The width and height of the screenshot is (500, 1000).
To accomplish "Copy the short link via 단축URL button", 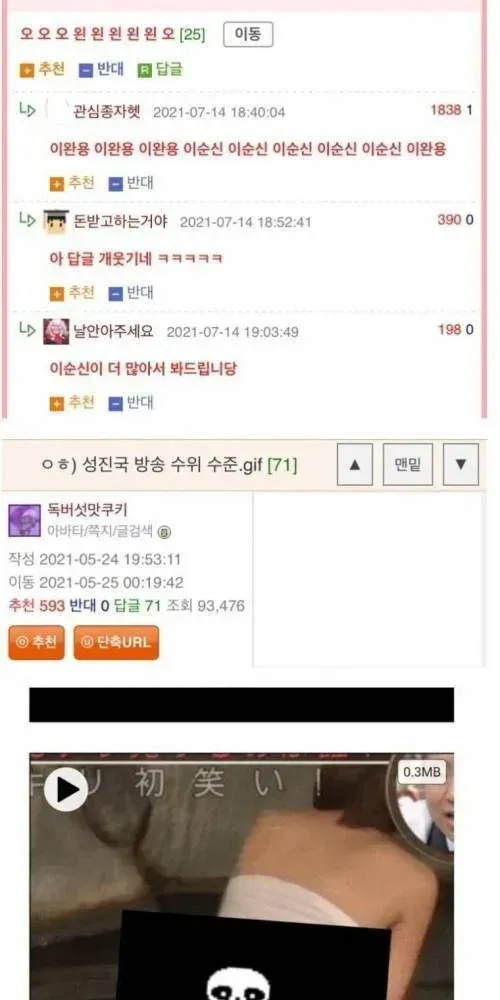I will pos(116,642).
